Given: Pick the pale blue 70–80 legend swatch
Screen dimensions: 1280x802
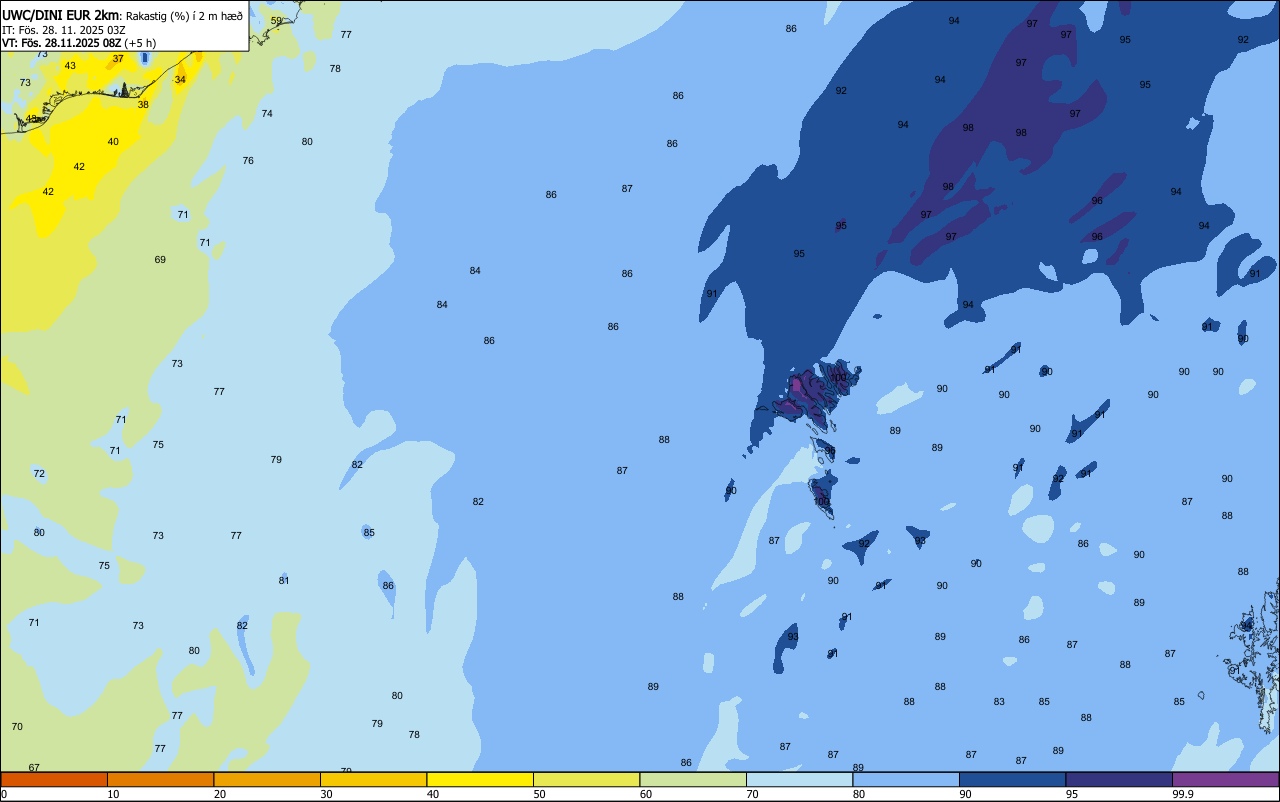Looking at the screenshot, I should [799, 779].
